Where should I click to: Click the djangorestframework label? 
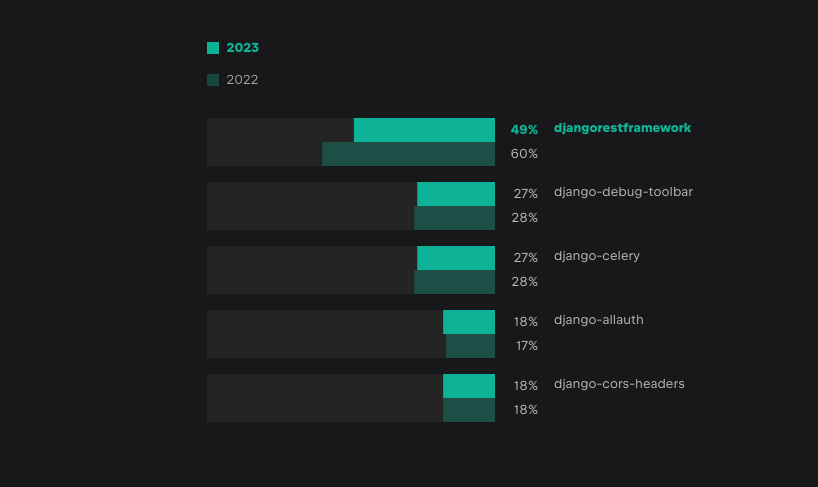pyautogui.click(x=622, y=128)
